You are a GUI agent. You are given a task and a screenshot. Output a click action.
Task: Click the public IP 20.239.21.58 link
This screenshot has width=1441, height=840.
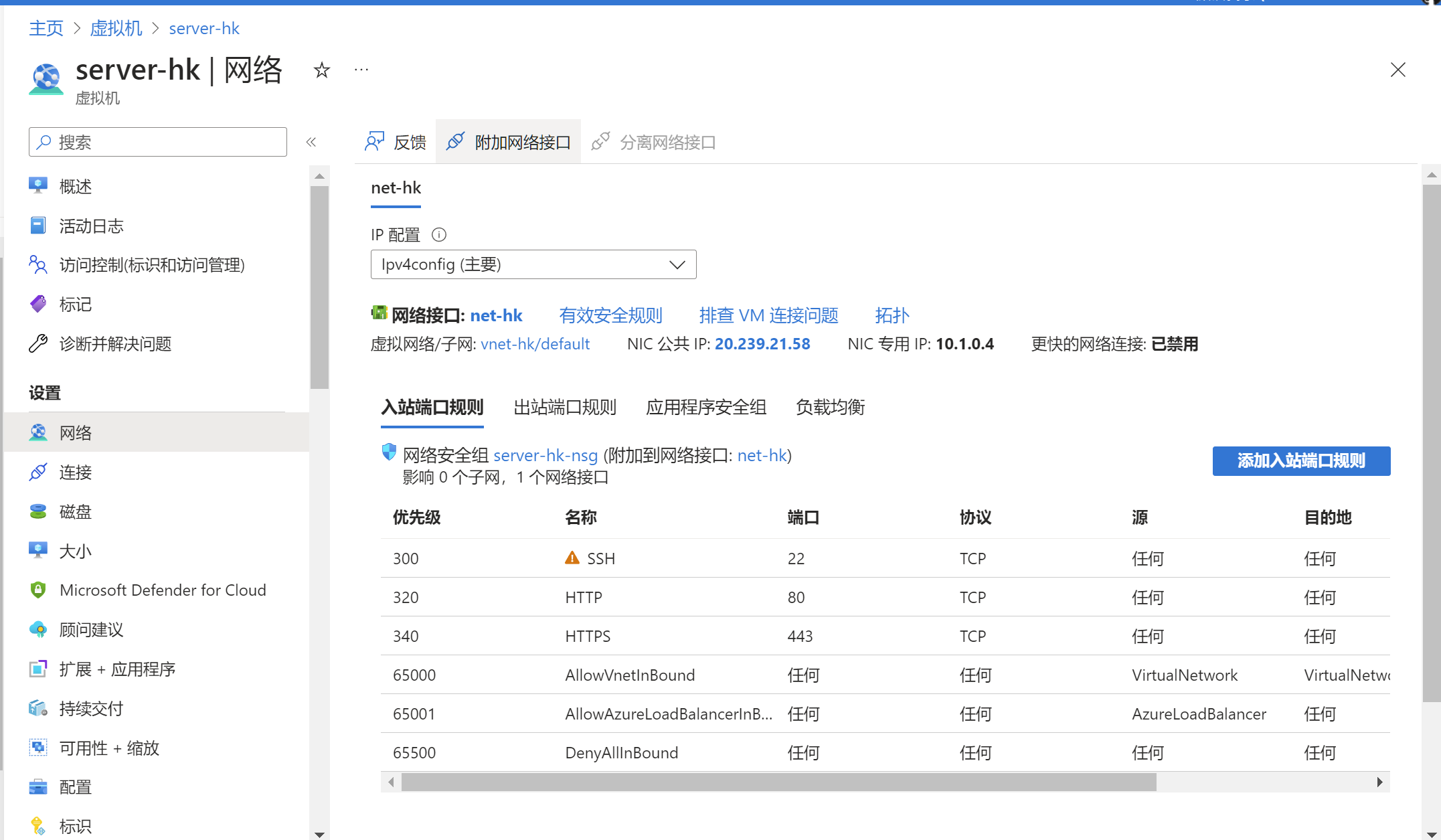(762, 344)
